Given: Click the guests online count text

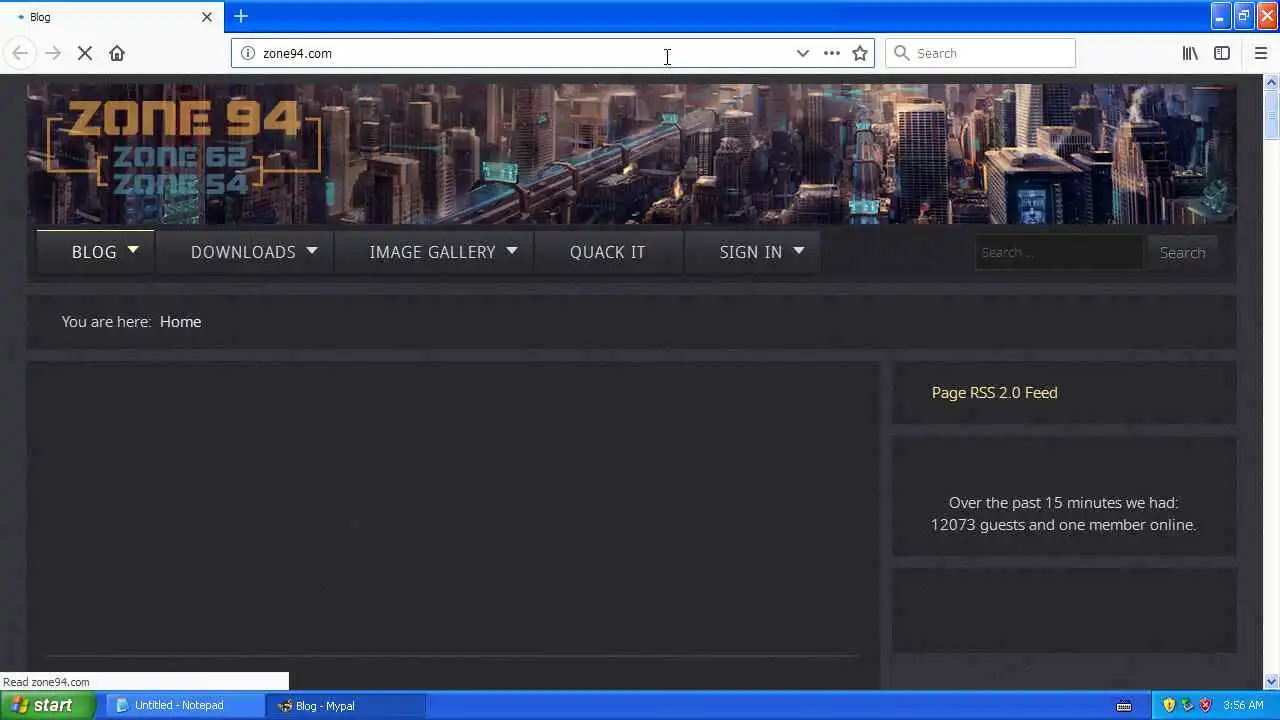Looking at the screenshot, I should point(1063,525).
